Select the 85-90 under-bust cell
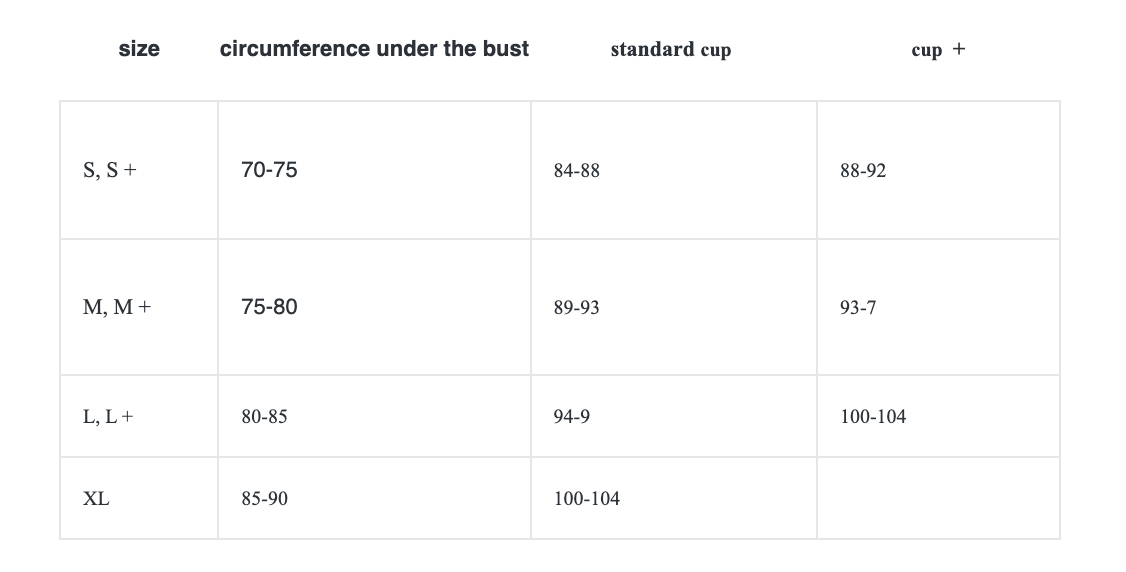The image size is (1126, 572). click(x=264, y=498)
